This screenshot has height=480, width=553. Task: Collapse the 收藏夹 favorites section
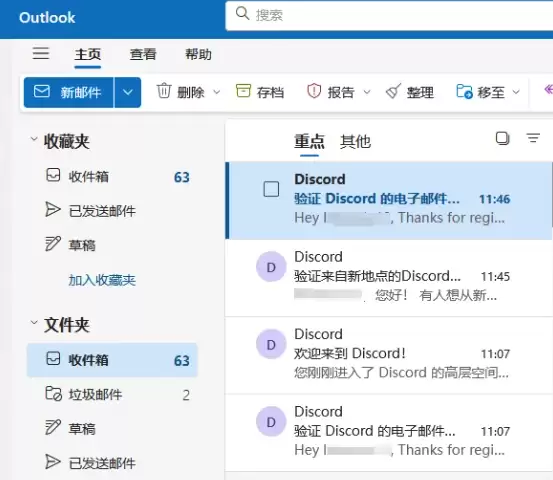point(34,139)
